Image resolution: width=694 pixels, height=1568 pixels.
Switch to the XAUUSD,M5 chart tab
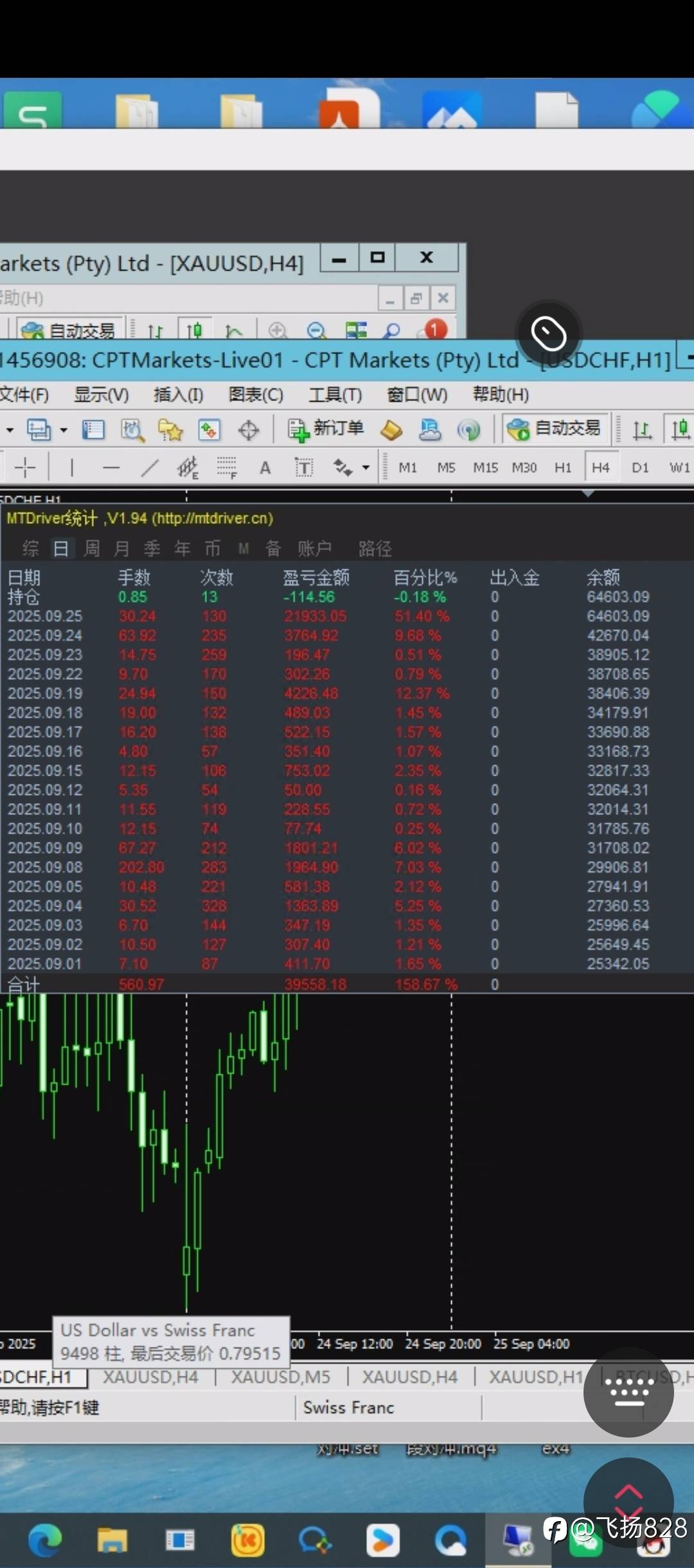pos(281,1376)
